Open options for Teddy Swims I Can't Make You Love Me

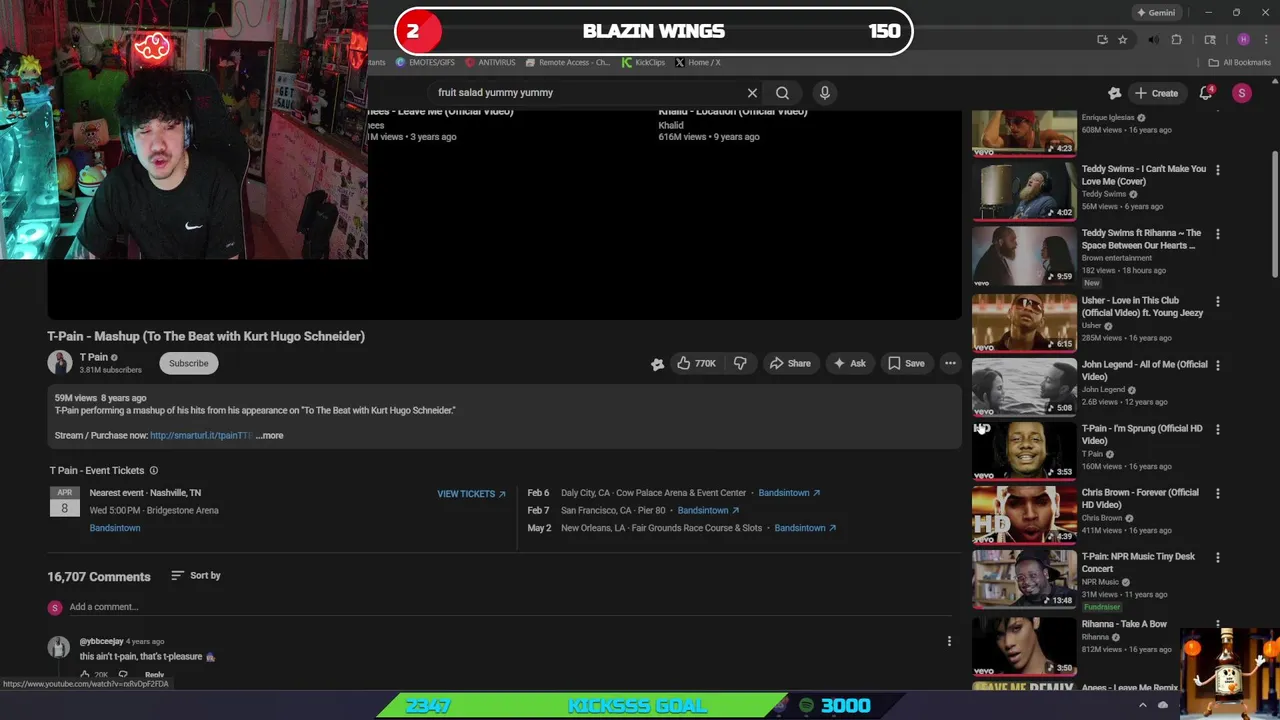pyautogui.click(x=1217, y=170)
